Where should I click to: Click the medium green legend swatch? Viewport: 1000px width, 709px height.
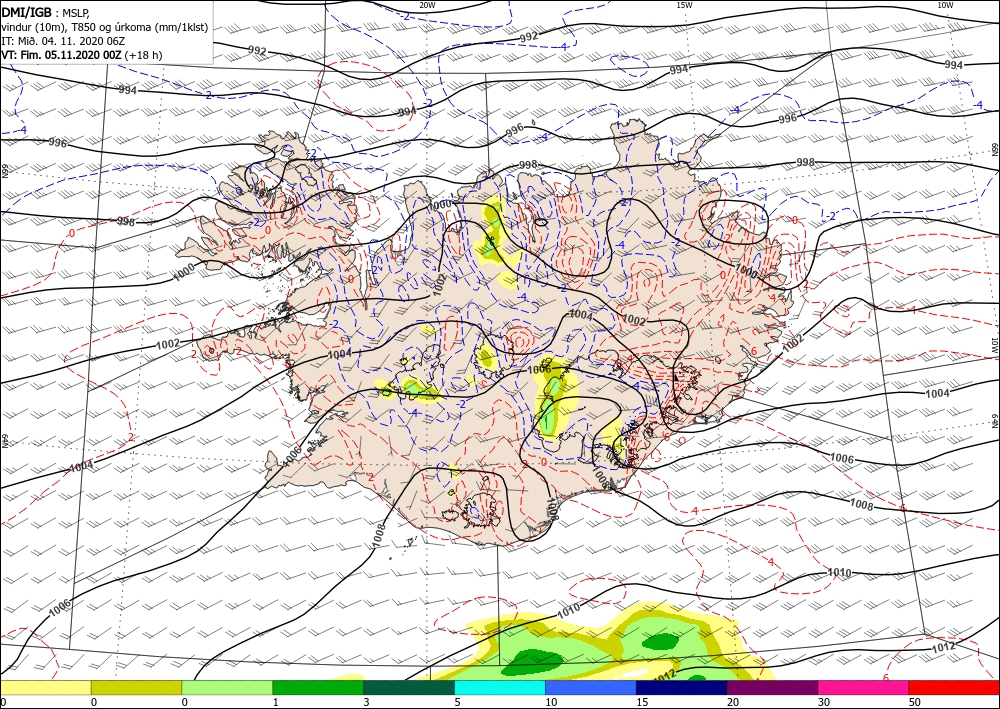click(318, 687)
